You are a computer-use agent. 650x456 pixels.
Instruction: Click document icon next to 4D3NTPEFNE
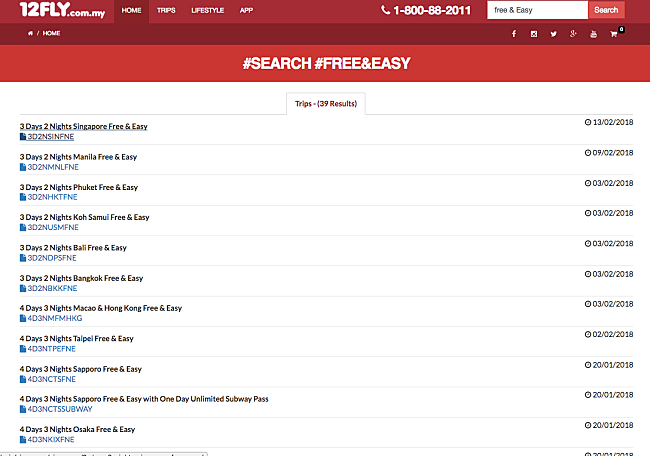(23, 349)
